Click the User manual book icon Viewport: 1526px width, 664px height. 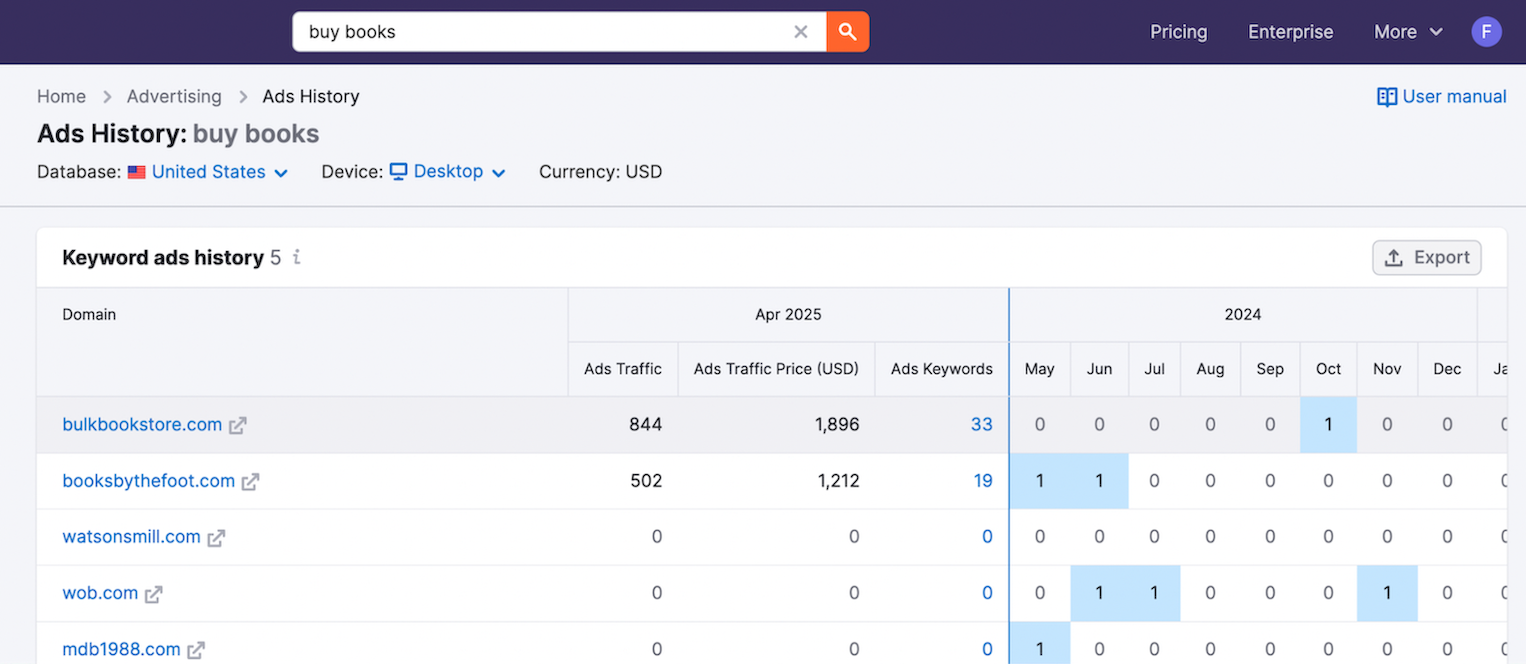tap(1387, 96)
